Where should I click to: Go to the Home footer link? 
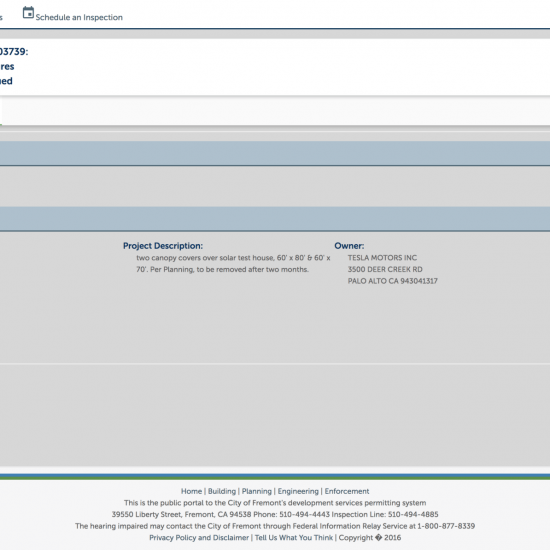click(x=192, y=491)
